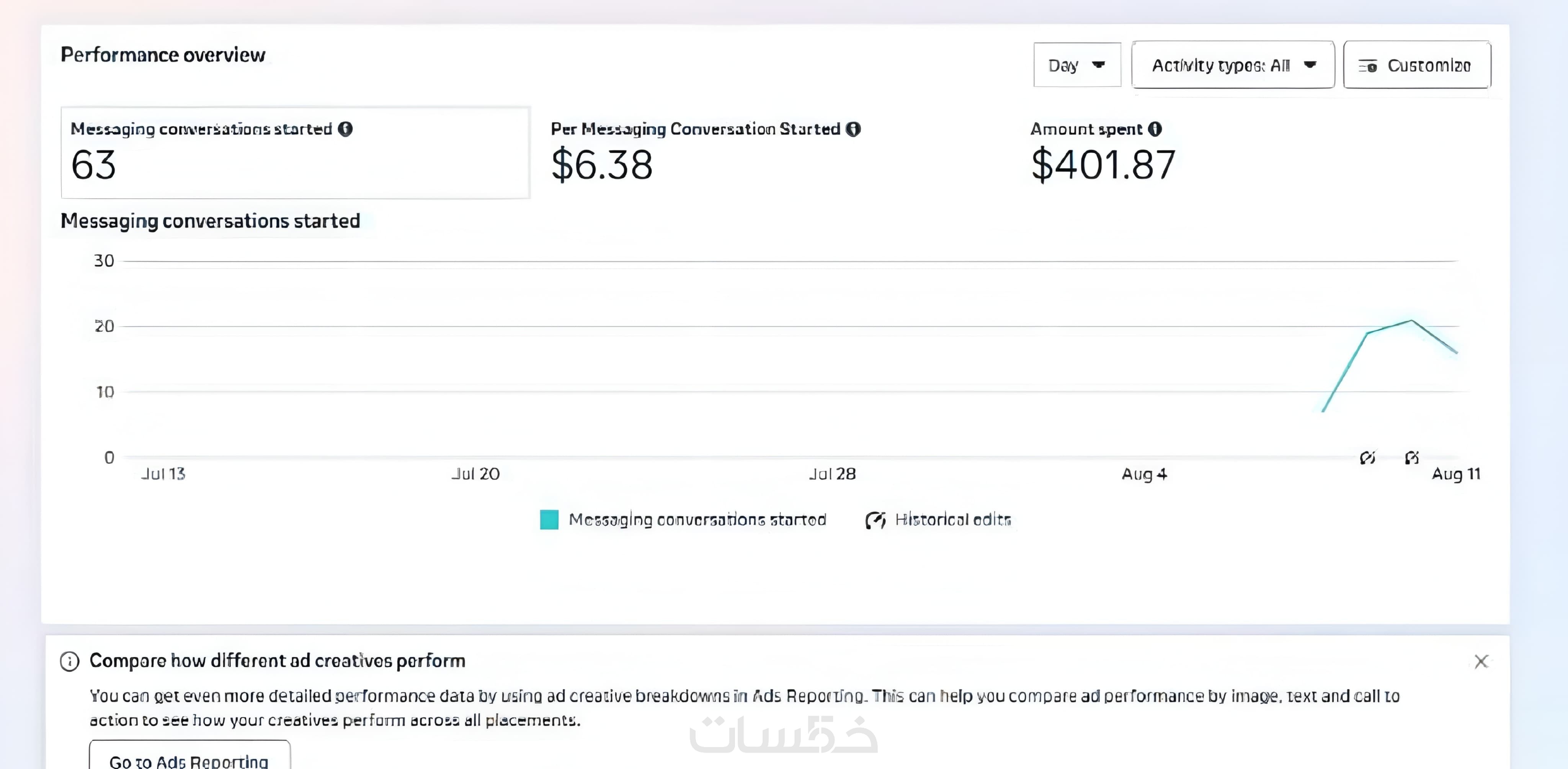Select the Messaging conversations started metric card
Screen dimensions: 1568x769
tap(295, 152)
